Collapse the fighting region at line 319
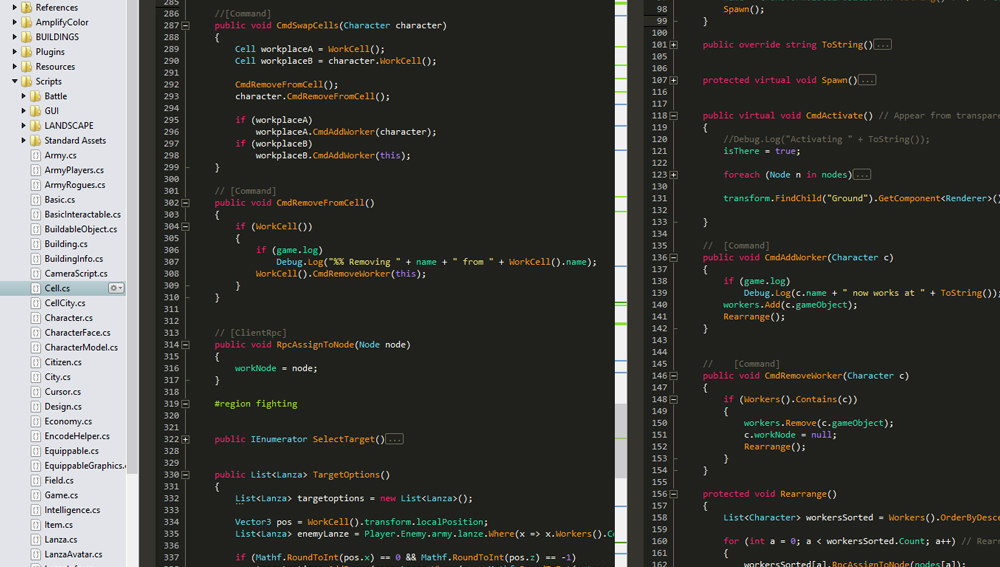1000x567 pixels. pyautogui.click(x=186, y=404)
